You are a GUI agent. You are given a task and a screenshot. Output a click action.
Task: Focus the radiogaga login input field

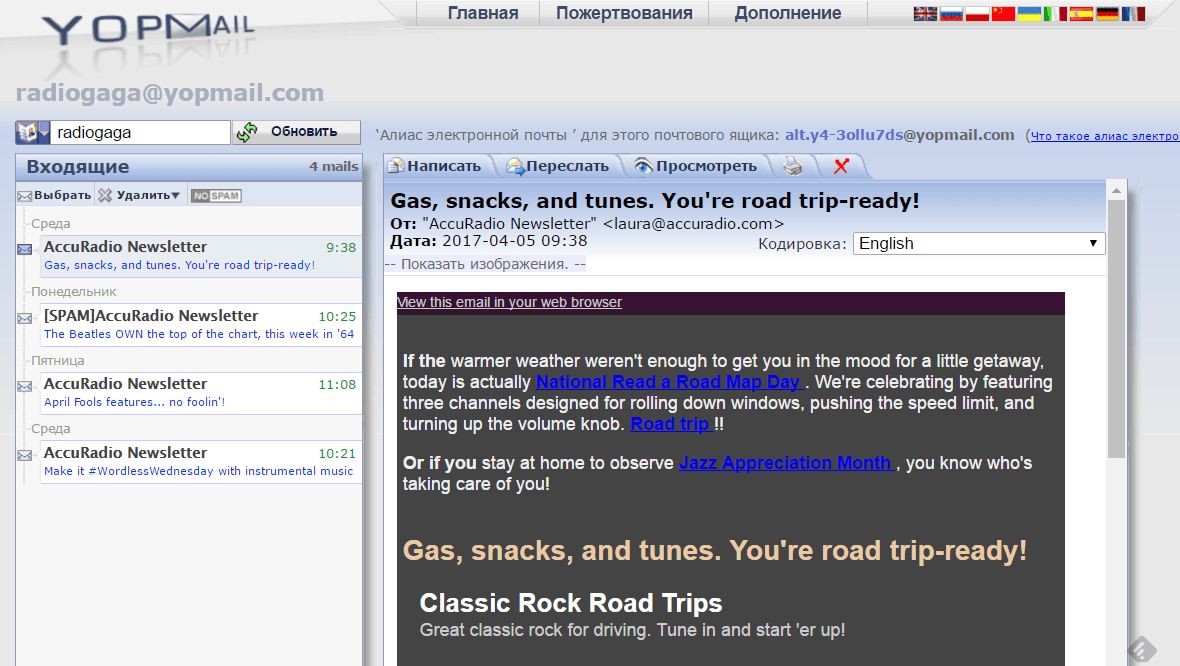(x=140, y=132)
